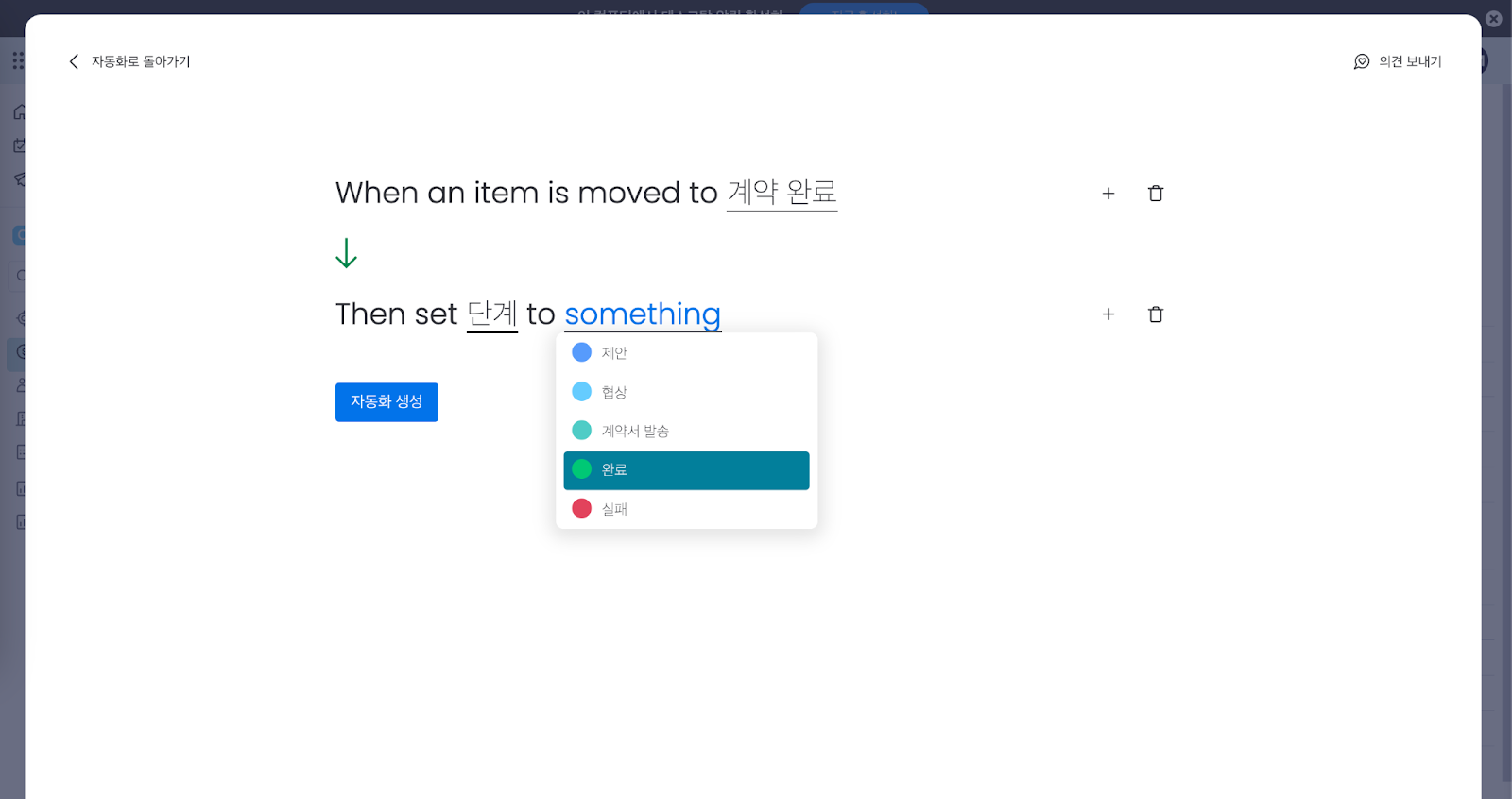Open the 단계 column selector
The height and width of the screenshot is (799, 1512).
(x=492, y=314)
